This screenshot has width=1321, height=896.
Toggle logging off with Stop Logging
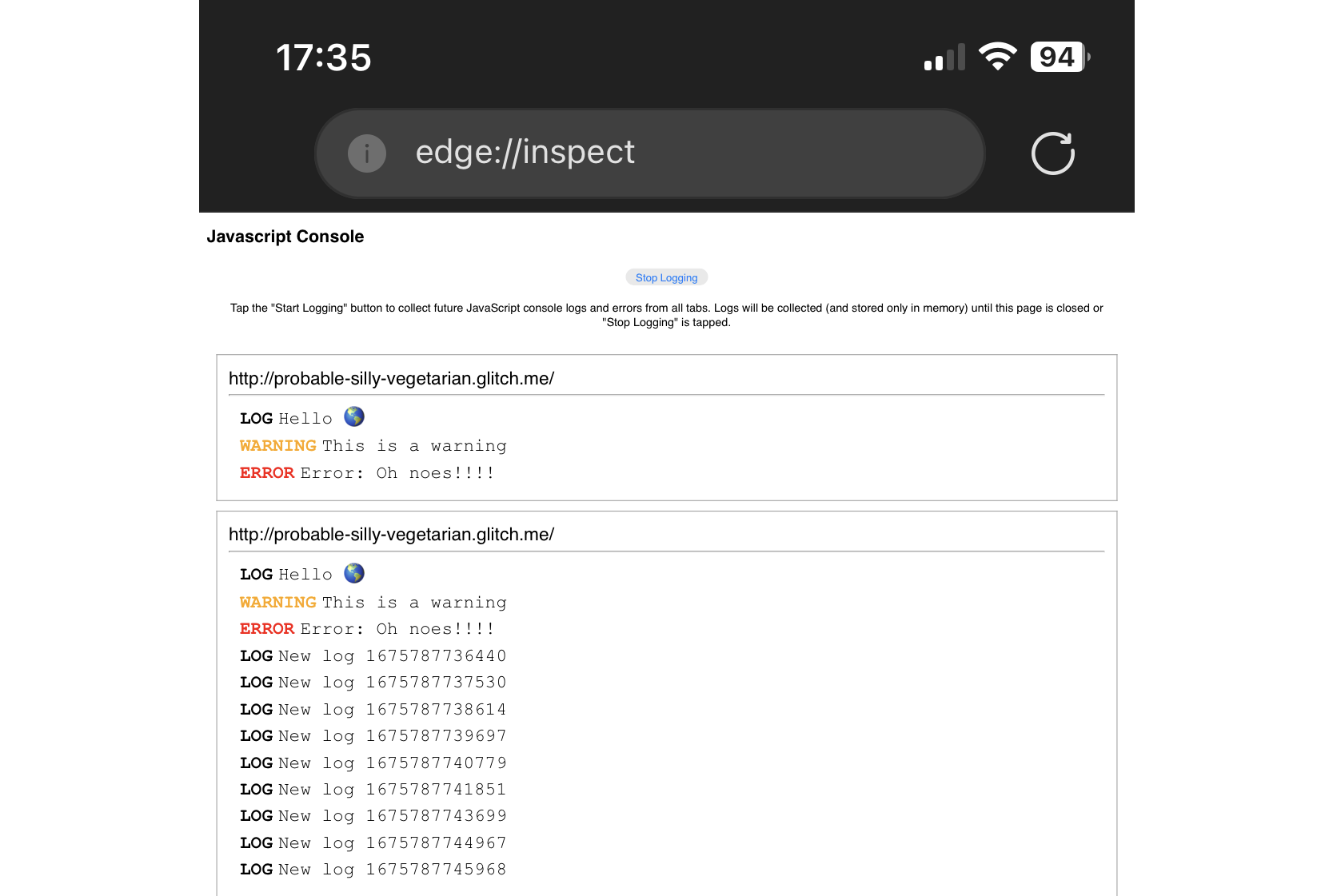click(666, 277)
